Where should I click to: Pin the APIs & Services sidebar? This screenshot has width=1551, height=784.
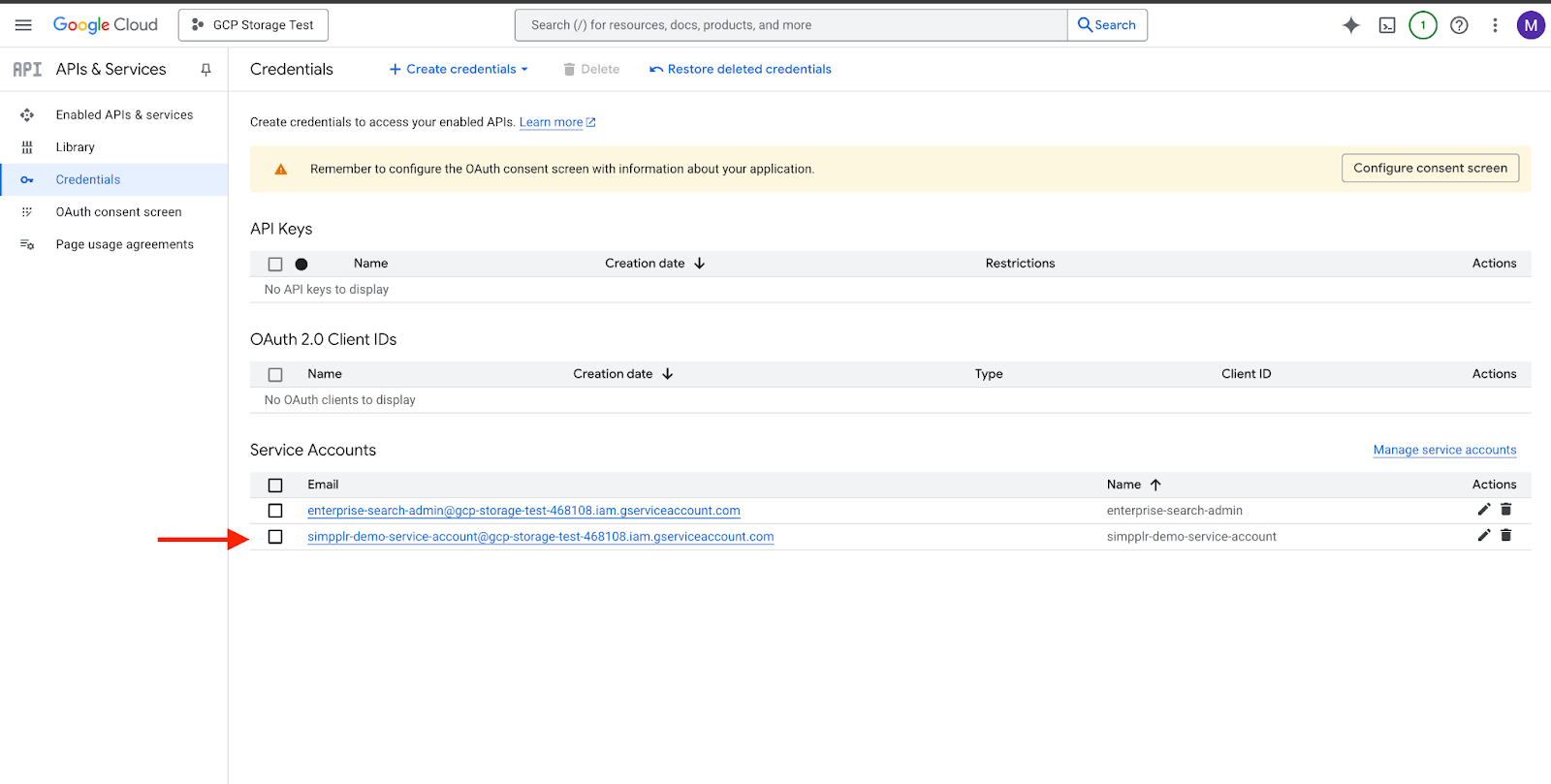click(206, 70)
